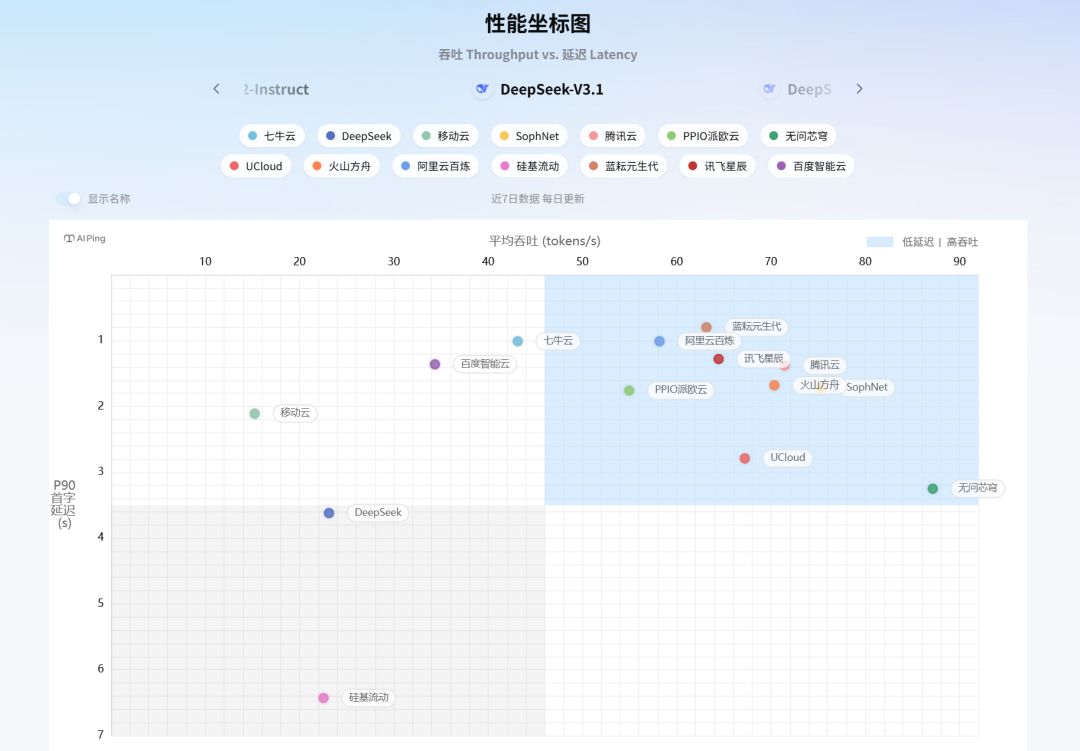1080x751 pixels.
Task: Click the 近7日数据 每日更新 note
Action: (x=538, y=198)
